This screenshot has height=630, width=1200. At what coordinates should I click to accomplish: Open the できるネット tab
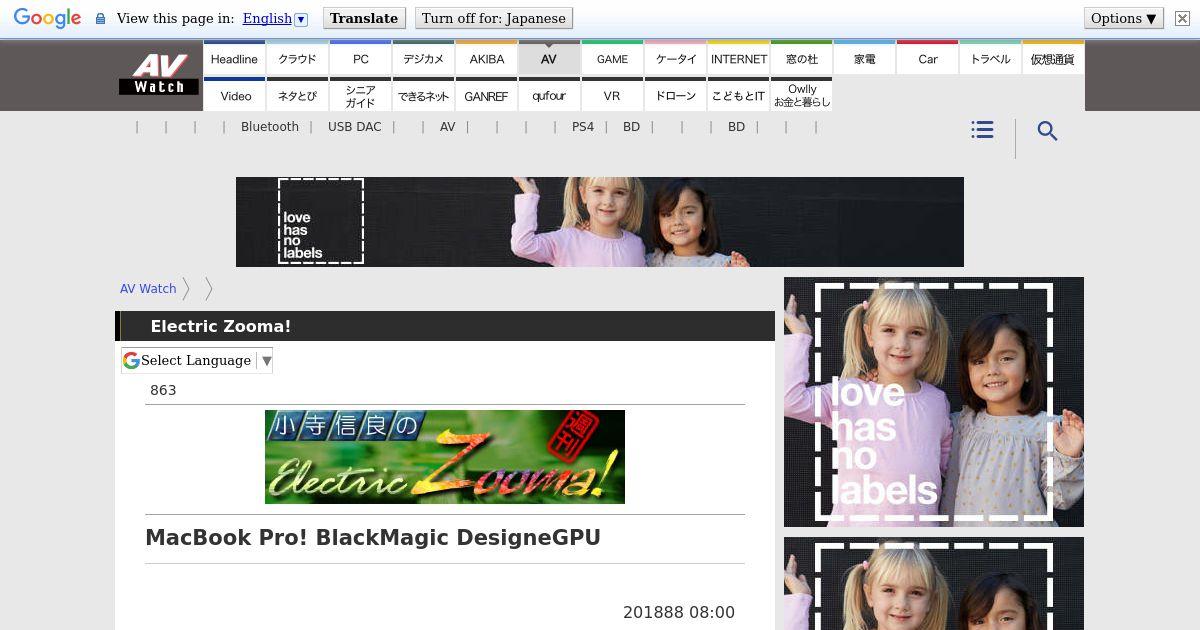[x=423, y=95]
